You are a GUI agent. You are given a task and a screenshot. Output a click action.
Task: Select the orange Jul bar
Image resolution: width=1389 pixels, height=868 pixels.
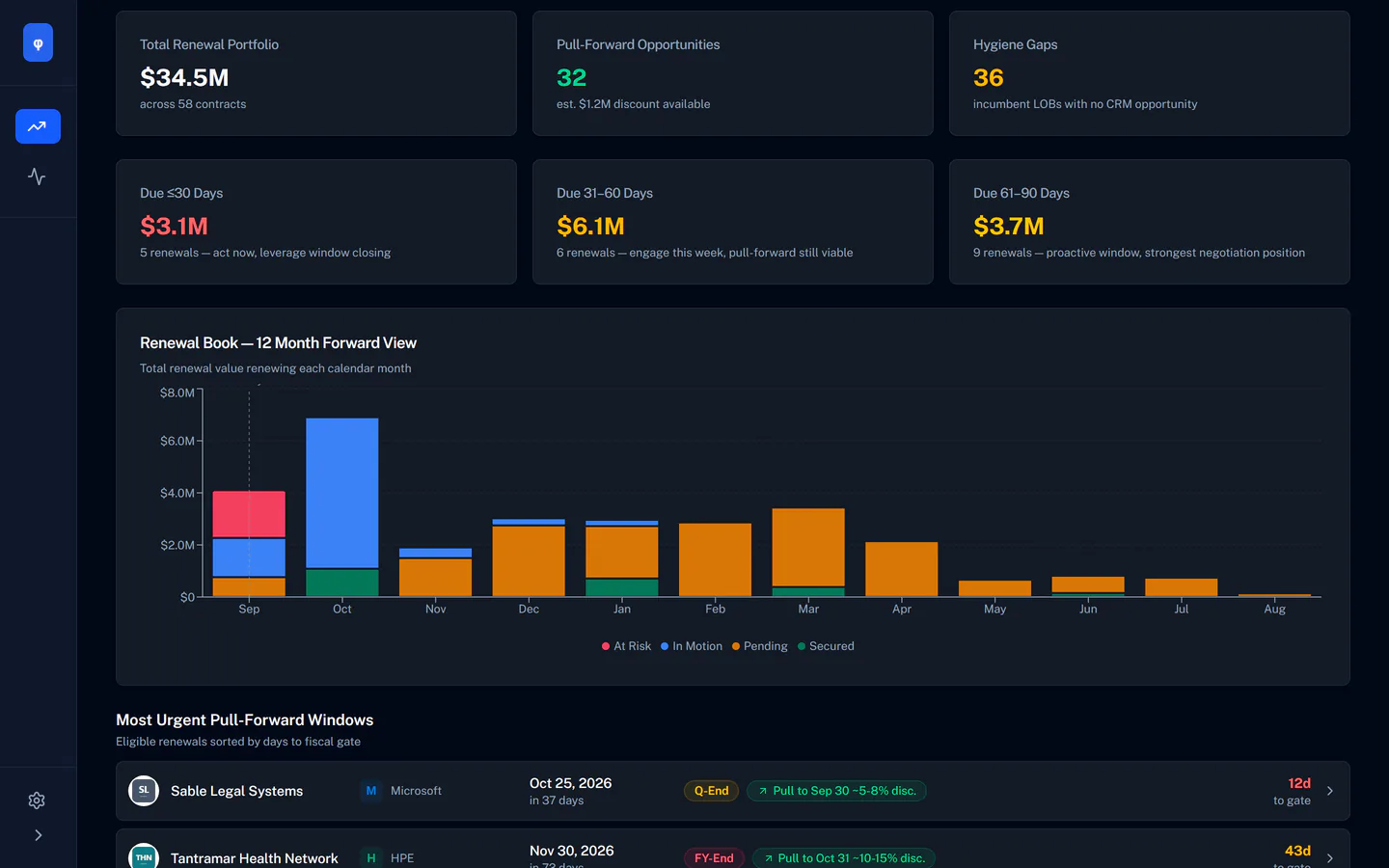point(1182,587)
